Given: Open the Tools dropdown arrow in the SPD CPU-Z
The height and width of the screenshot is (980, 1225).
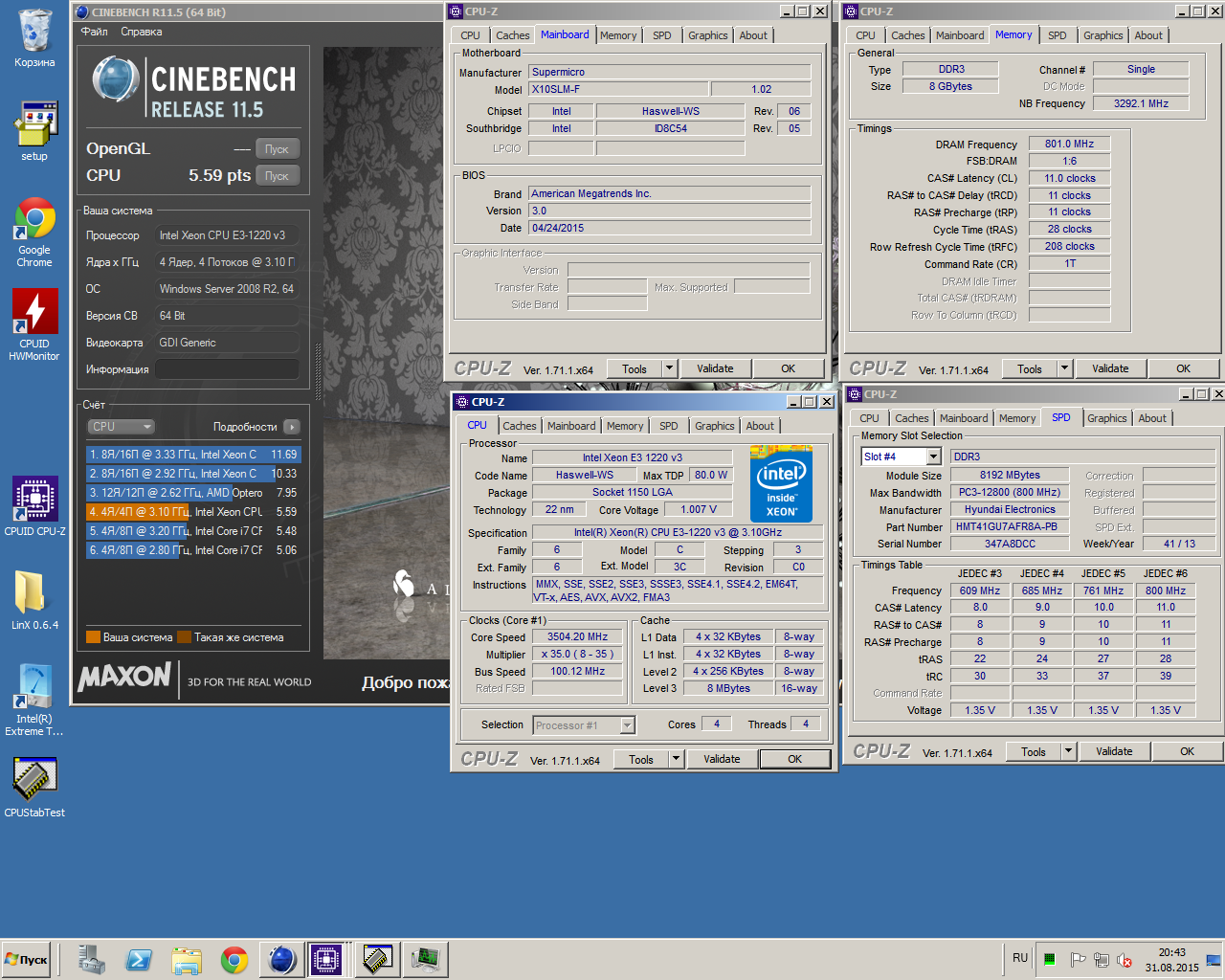Looking at the screenshot, I should (1068, 751).
